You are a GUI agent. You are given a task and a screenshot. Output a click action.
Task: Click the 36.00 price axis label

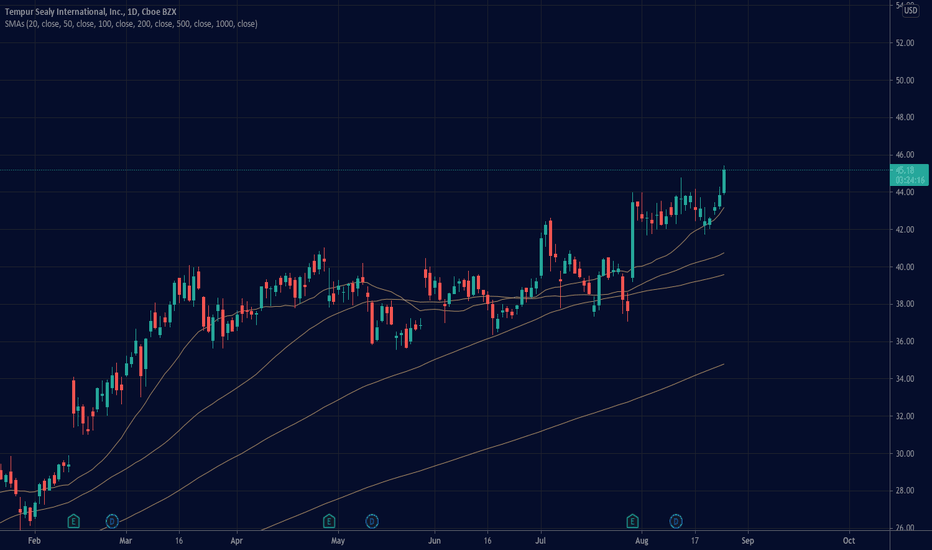(905, 341)
